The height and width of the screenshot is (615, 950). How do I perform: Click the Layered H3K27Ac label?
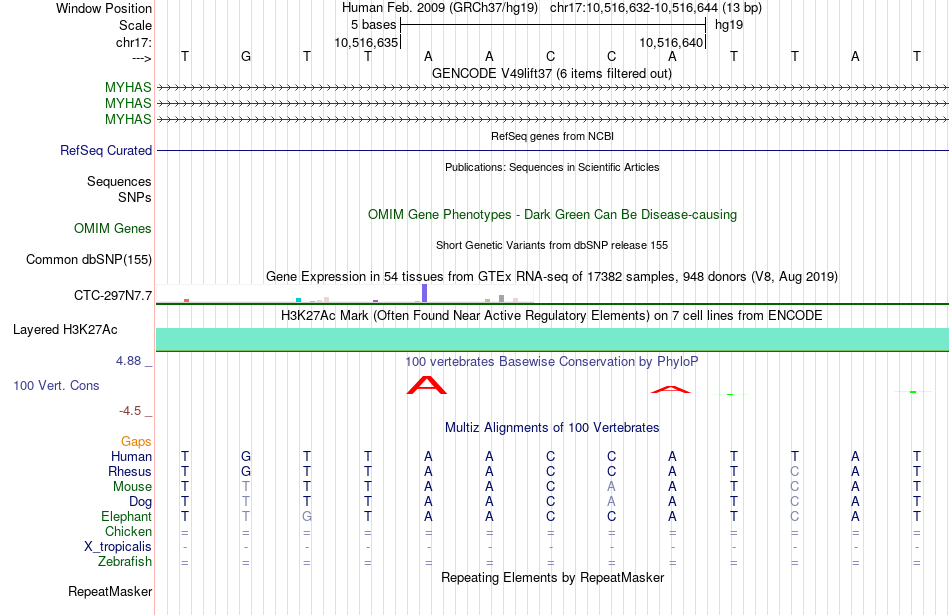65,330
